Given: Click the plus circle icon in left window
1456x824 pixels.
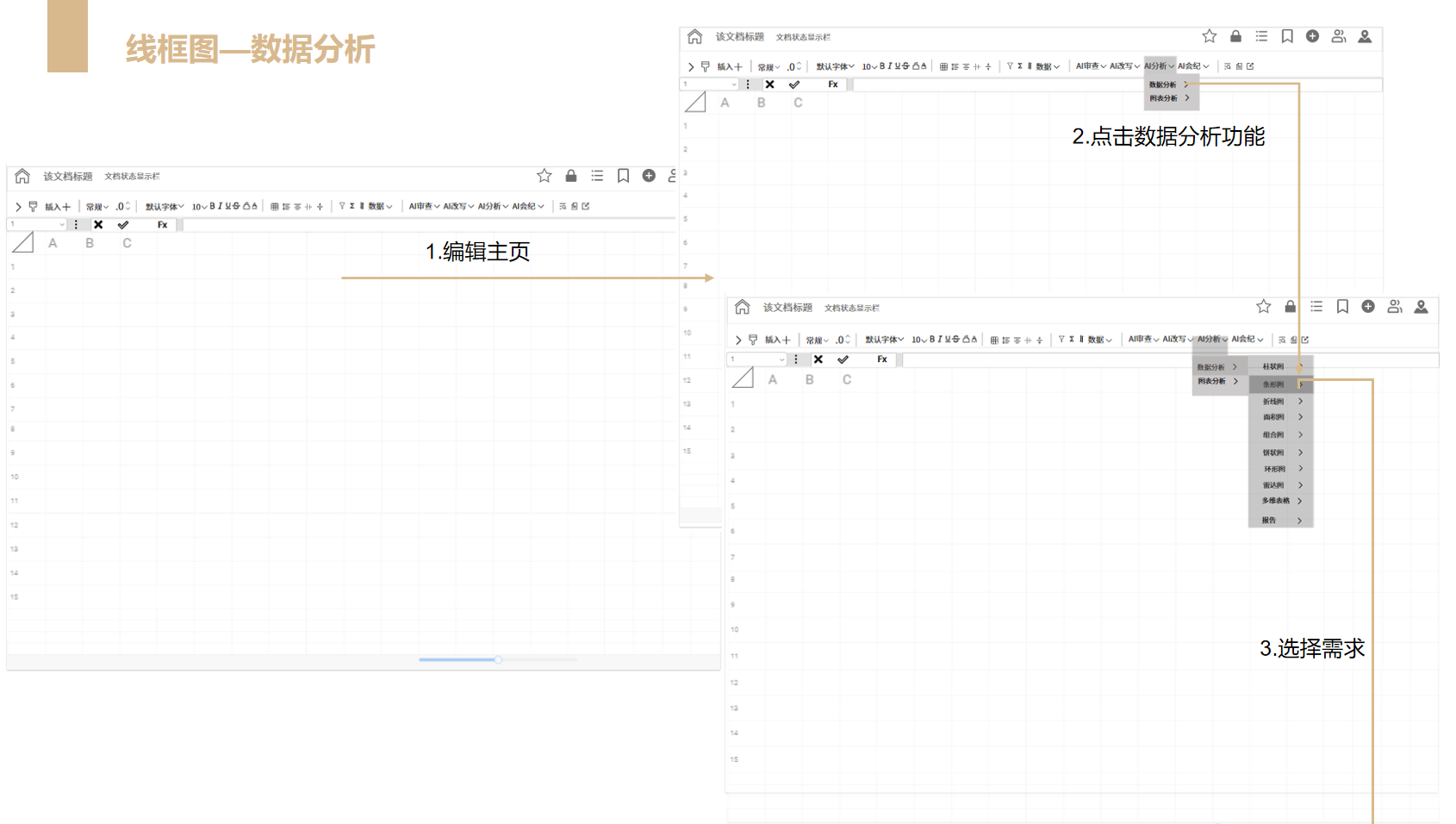Looking at the screenshot, I should [x=649, y=176].
